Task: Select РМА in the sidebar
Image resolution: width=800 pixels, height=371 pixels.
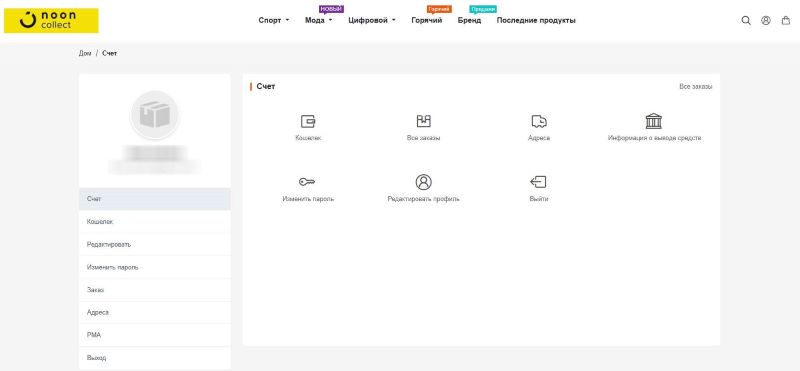Action: [155, 335]
